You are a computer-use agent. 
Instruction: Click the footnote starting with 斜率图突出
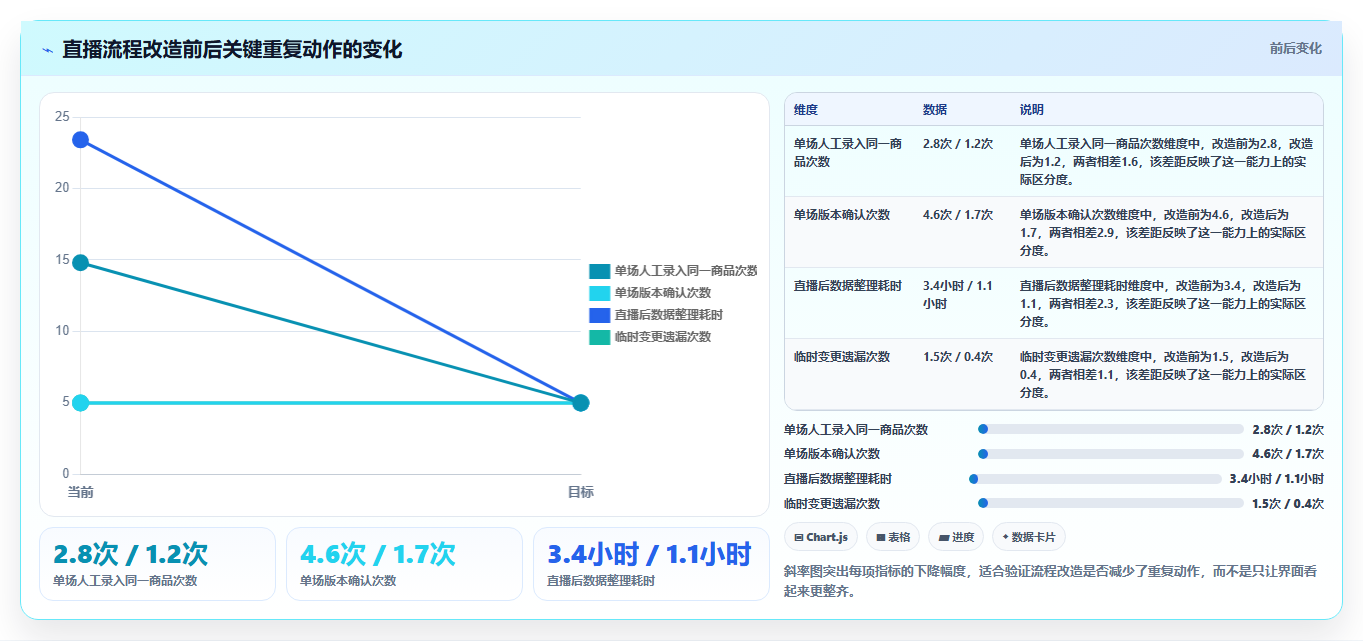click(x=1051, y=581)
